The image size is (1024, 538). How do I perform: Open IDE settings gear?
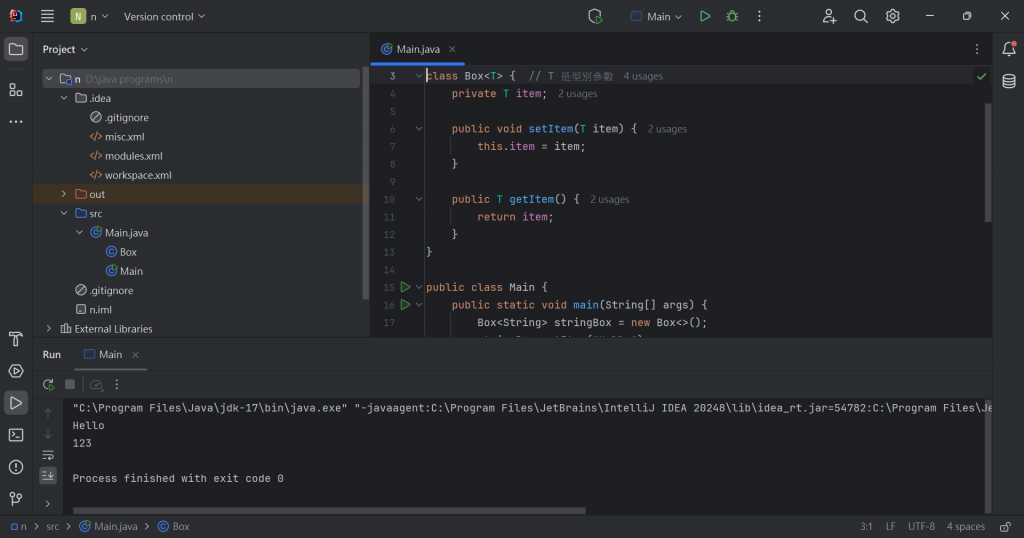click(892, 16)
